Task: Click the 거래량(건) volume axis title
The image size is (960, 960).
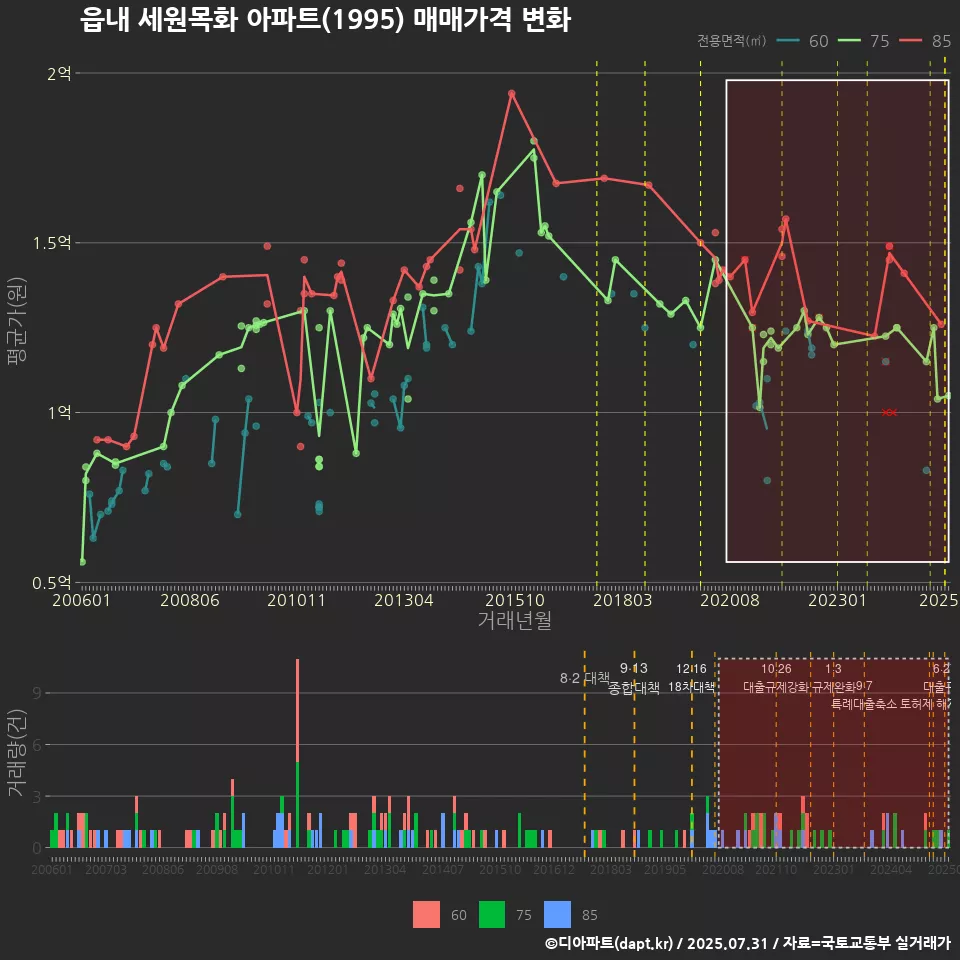Action: [16, 753]
